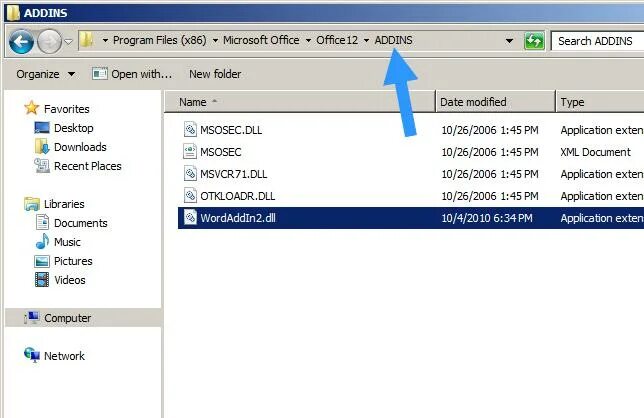The image size is (644, 418).
Task: Open Desktop in Favorites
Action: tap(74, 128)
